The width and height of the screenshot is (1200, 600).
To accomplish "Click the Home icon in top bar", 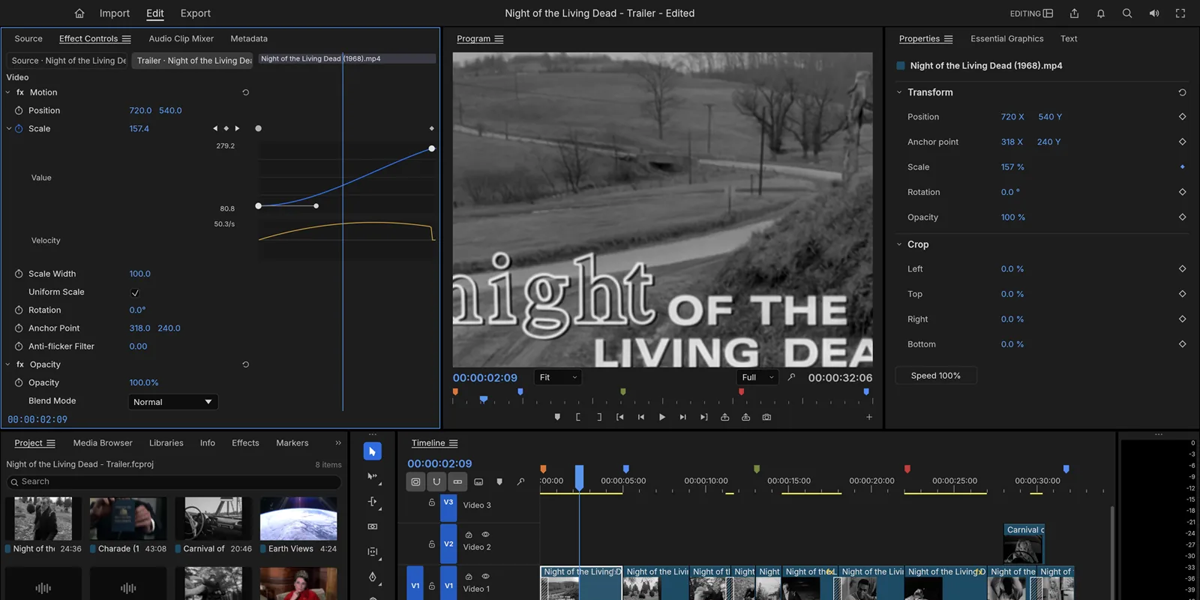I will (x=80, y=14).
